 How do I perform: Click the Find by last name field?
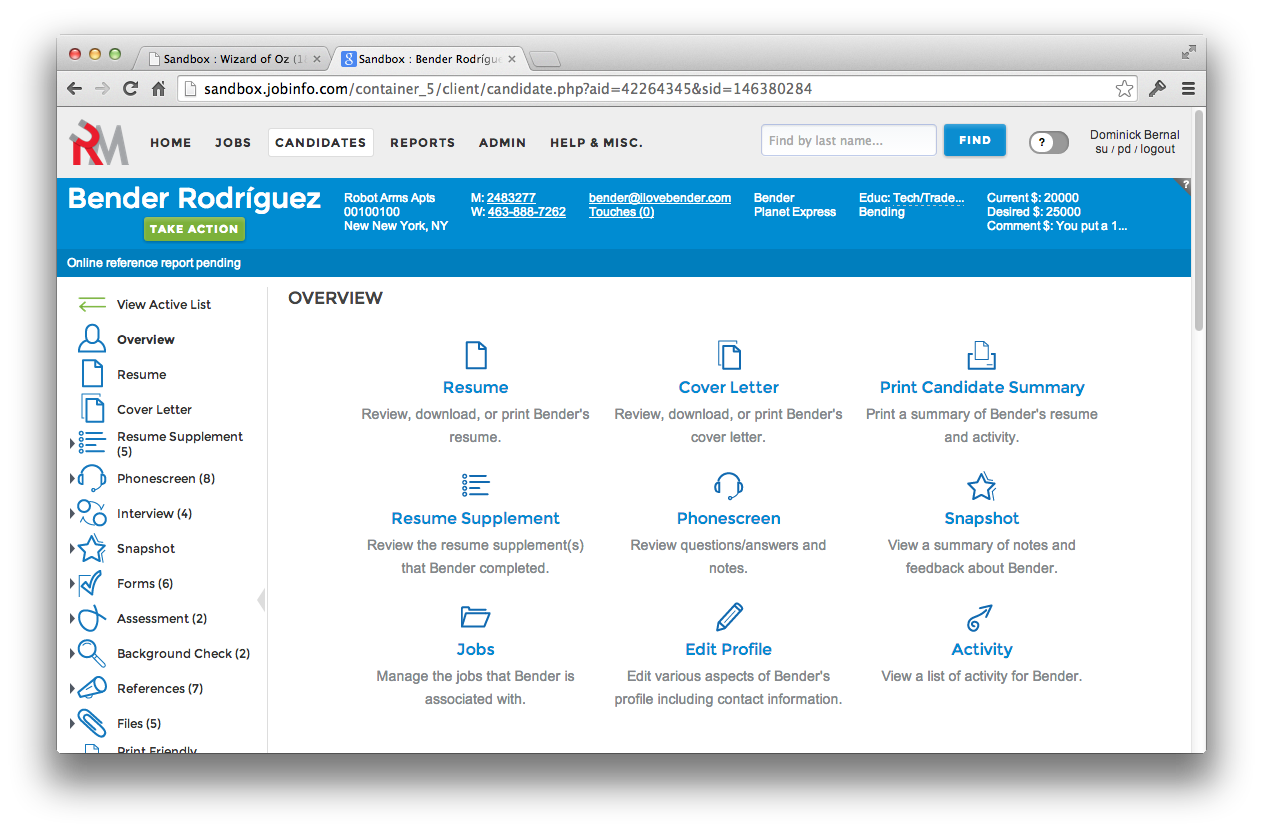[849, 140]
